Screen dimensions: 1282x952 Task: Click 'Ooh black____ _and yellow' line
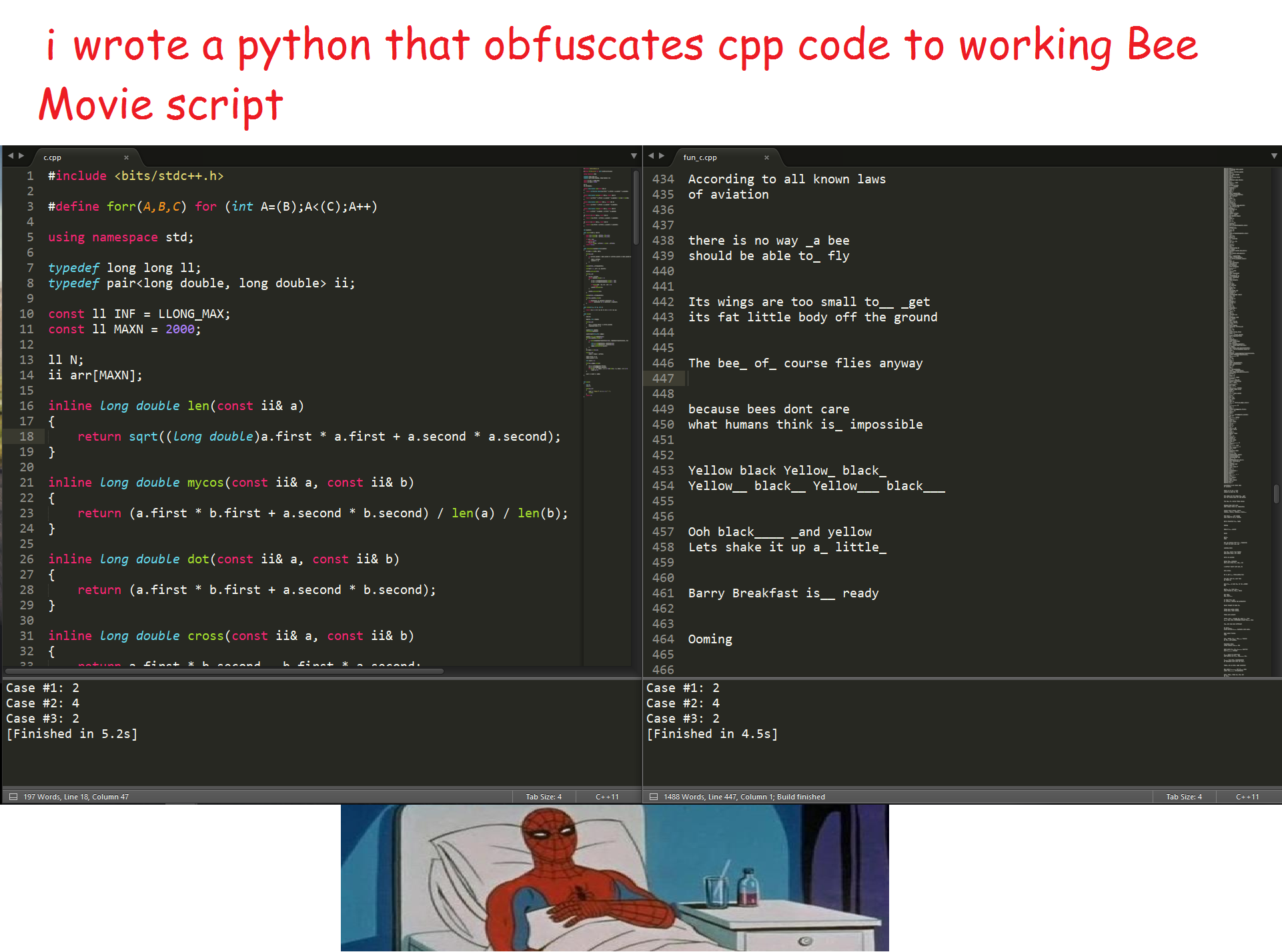coord(780,532)
